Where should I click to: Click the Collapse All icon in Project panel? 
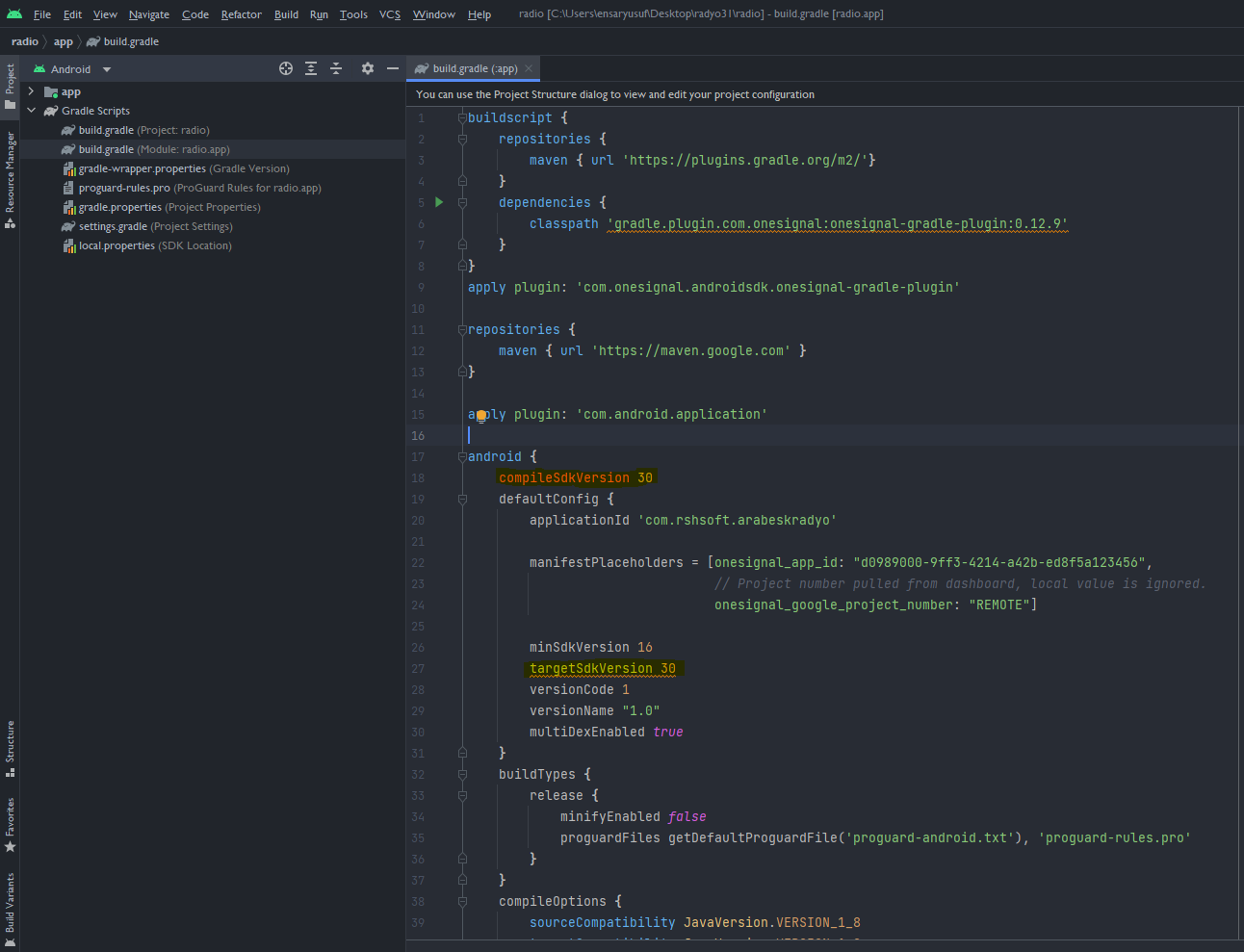(x=336, y=68)
